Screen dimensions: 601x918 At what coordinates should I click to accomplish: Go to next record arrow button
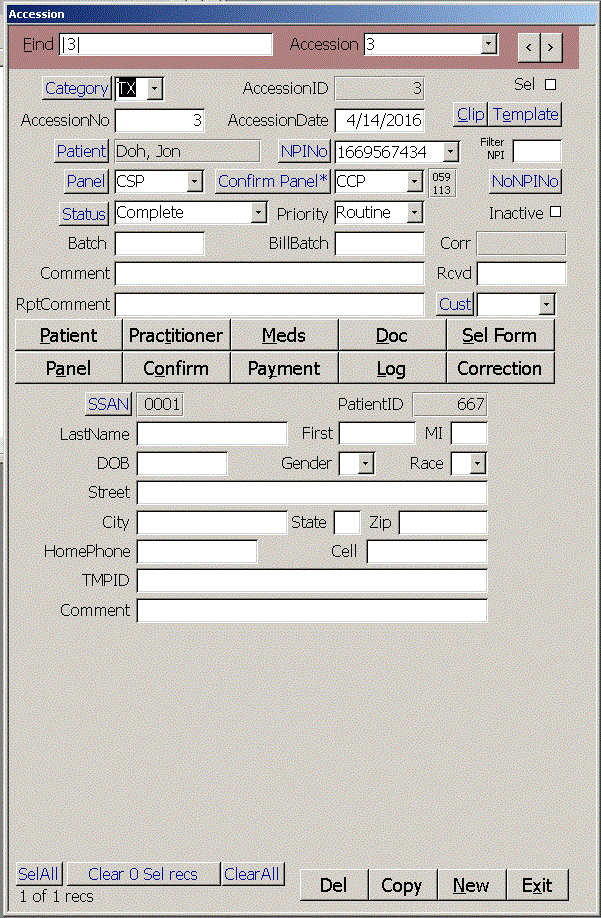pyautogui.click(x=550, y=46)
